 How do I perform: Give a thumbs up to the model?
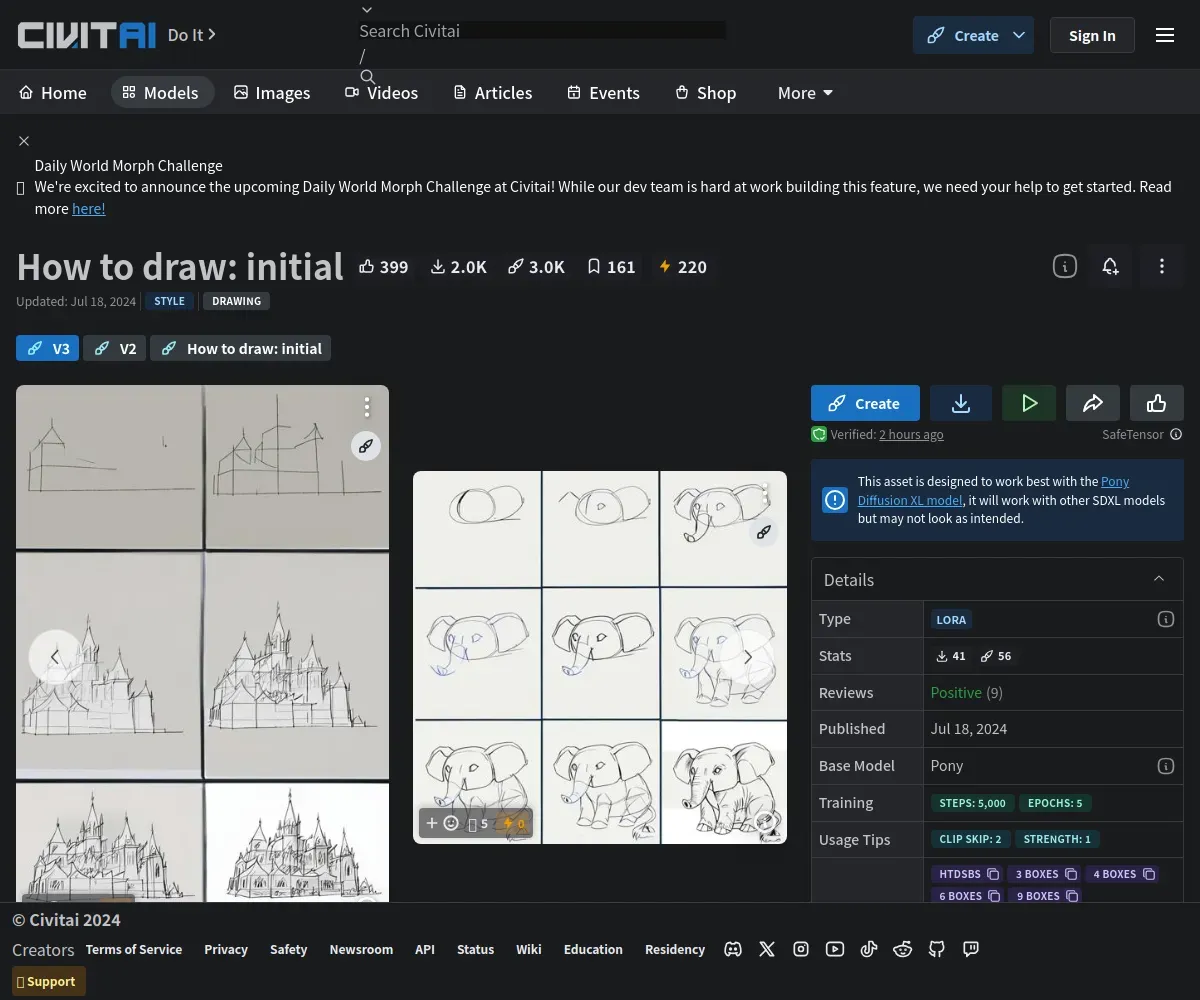click(x=1156, y=403)
